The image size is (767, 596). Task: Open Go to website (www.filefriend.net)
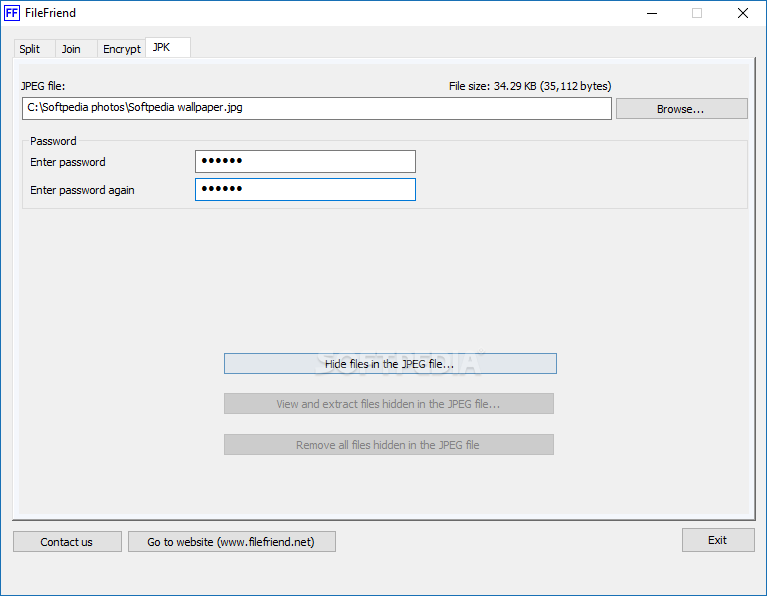(231, 542)
